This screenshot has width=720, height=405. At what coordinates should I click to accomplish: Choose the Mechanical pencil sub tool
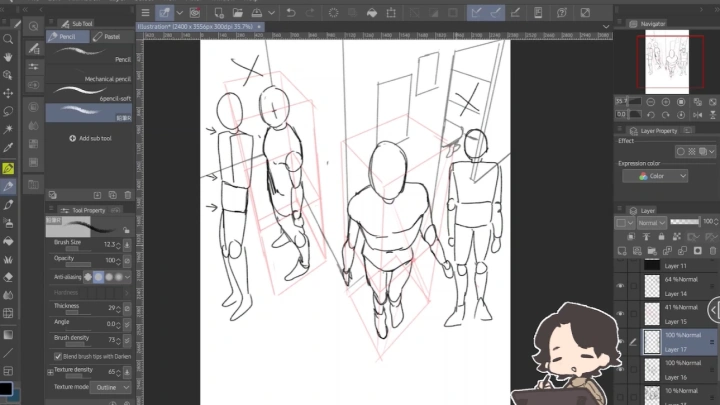90,74
